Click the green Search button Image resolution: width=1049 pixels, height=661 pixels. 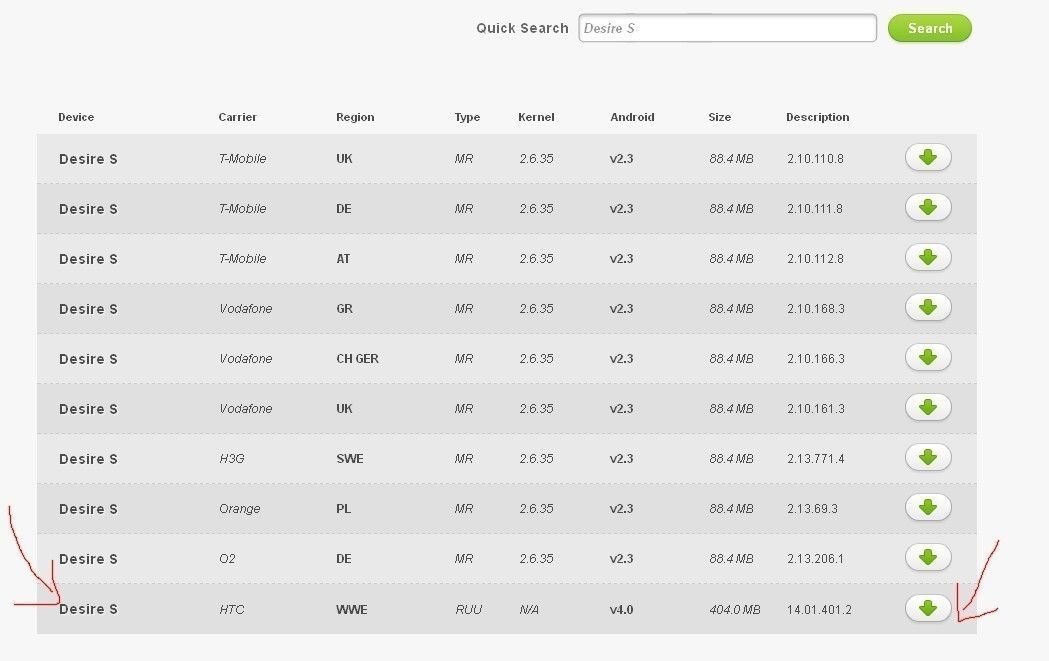pos(930,28)
